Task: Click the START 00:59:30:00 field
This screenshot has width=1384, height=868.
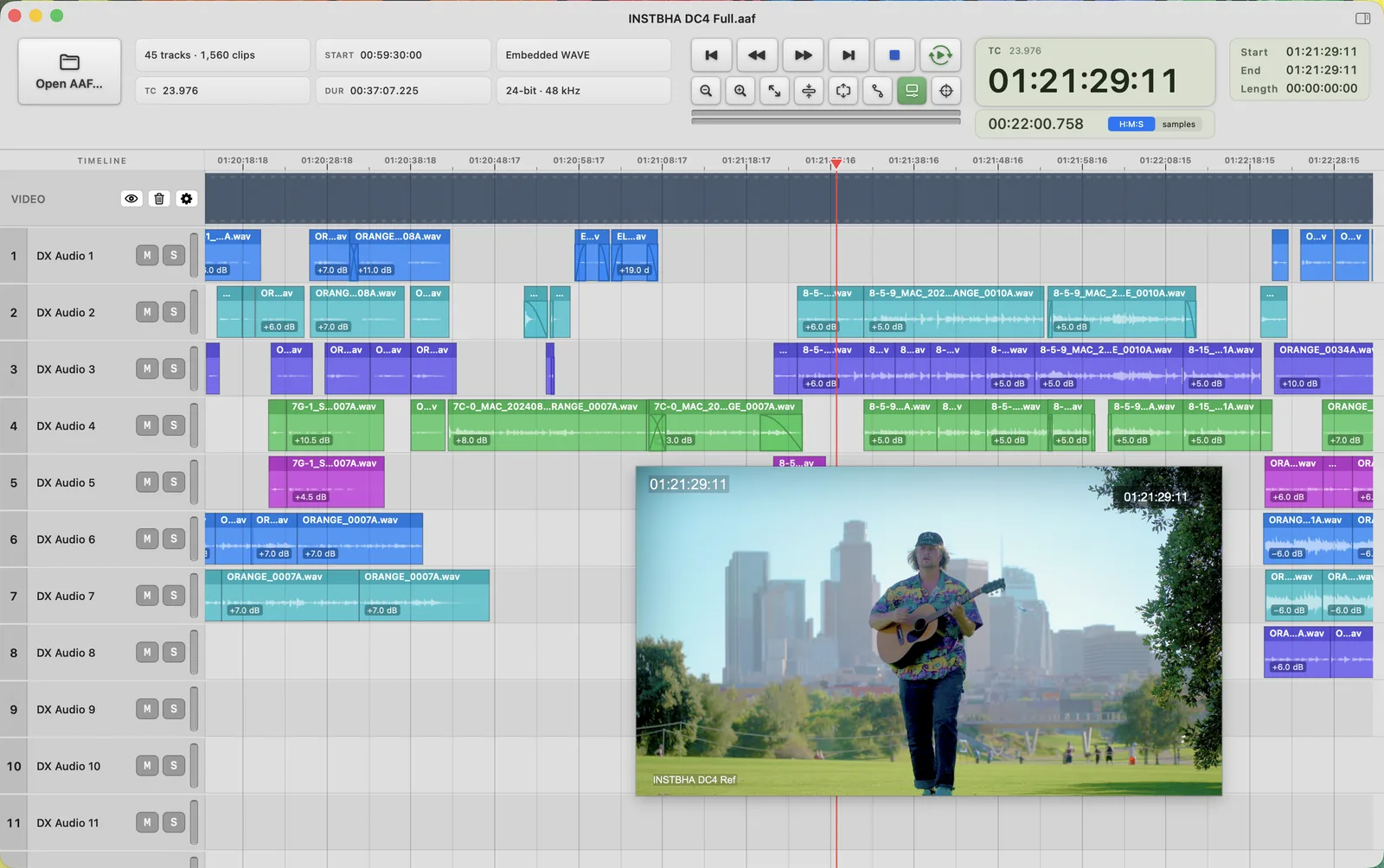Action: (402, 54)
